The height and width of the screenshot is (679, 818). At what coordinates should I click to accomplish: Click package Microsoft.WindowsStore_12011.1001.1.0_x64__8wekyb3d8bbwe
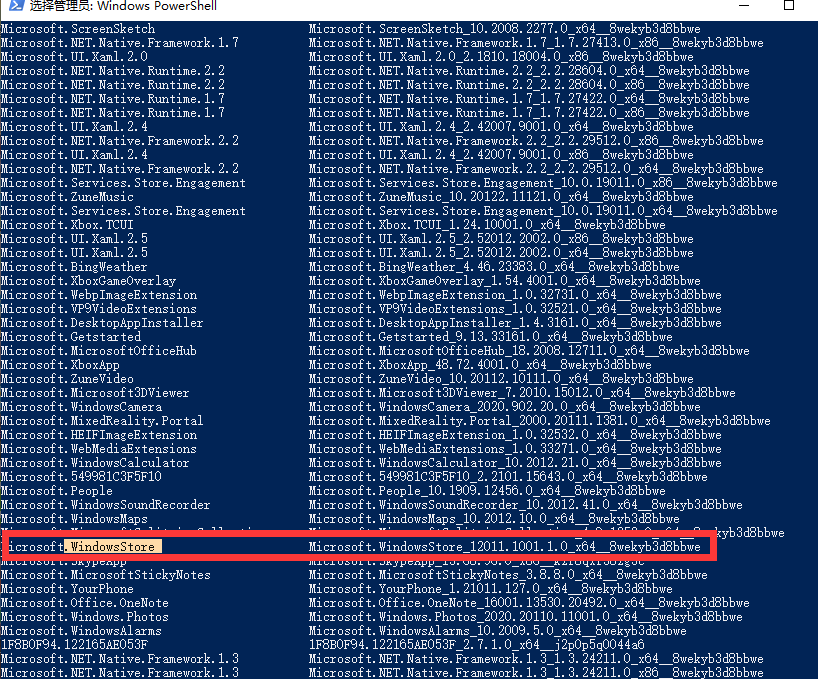[504, 547]
